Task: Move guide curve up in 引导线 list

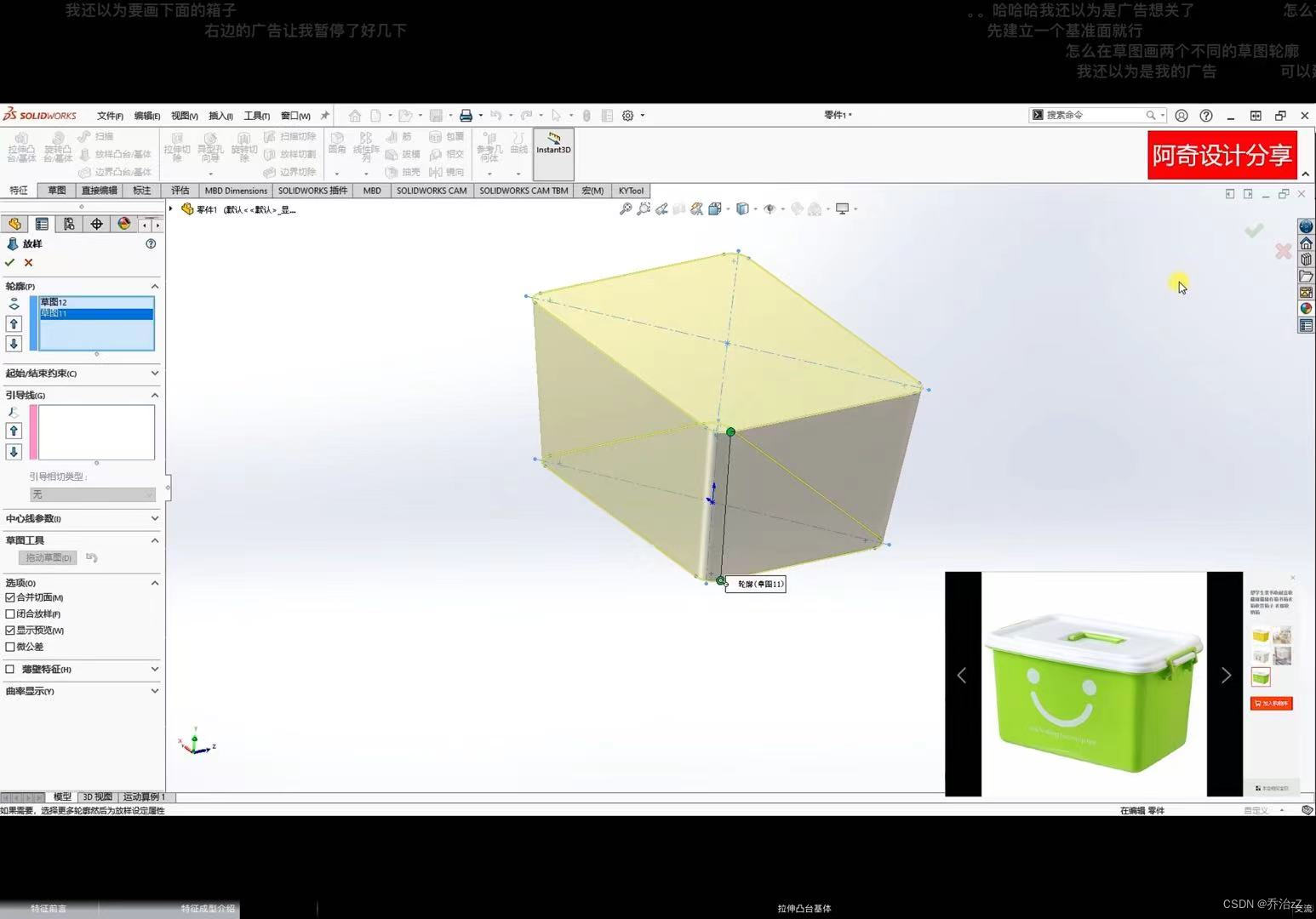Action: (14, 431)
